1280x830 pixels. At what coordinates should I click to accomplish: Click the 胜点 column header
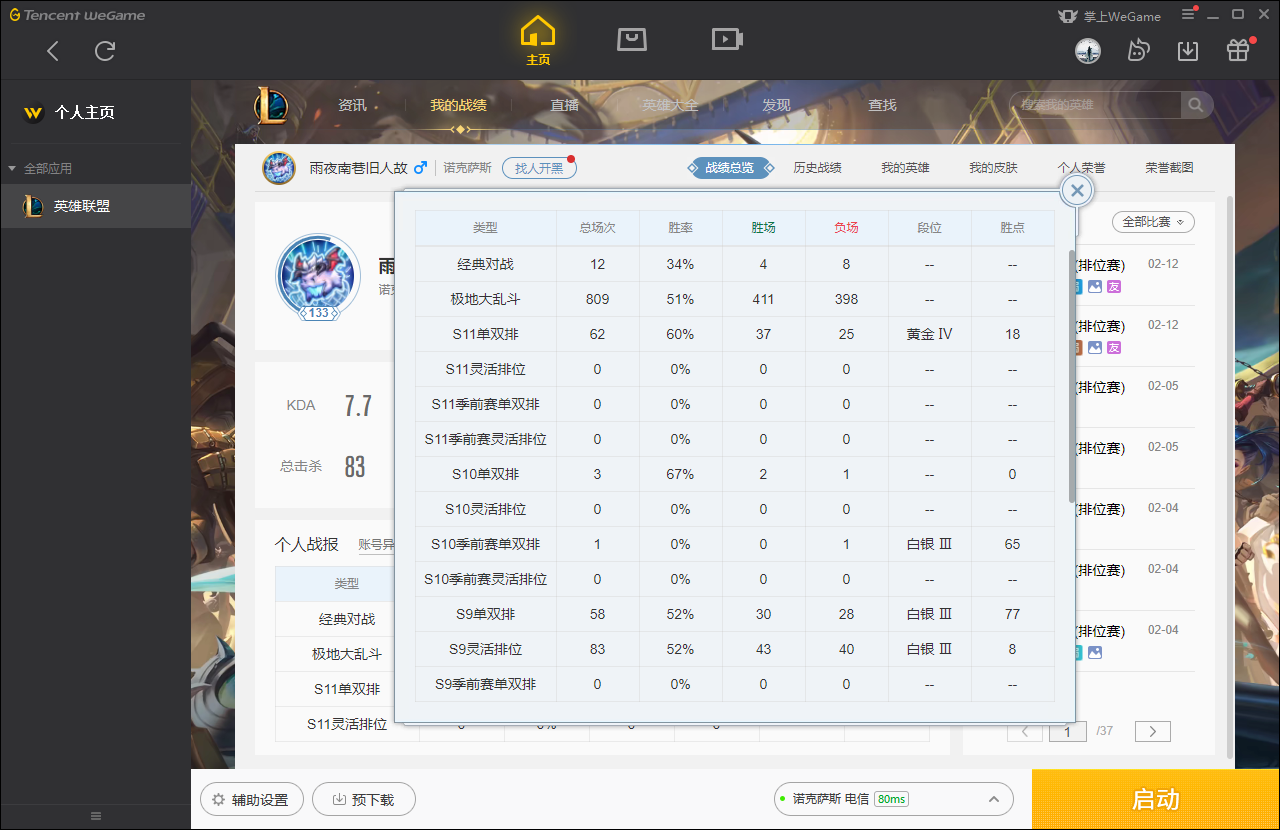pyautogui.click(x=1012, y=228)
